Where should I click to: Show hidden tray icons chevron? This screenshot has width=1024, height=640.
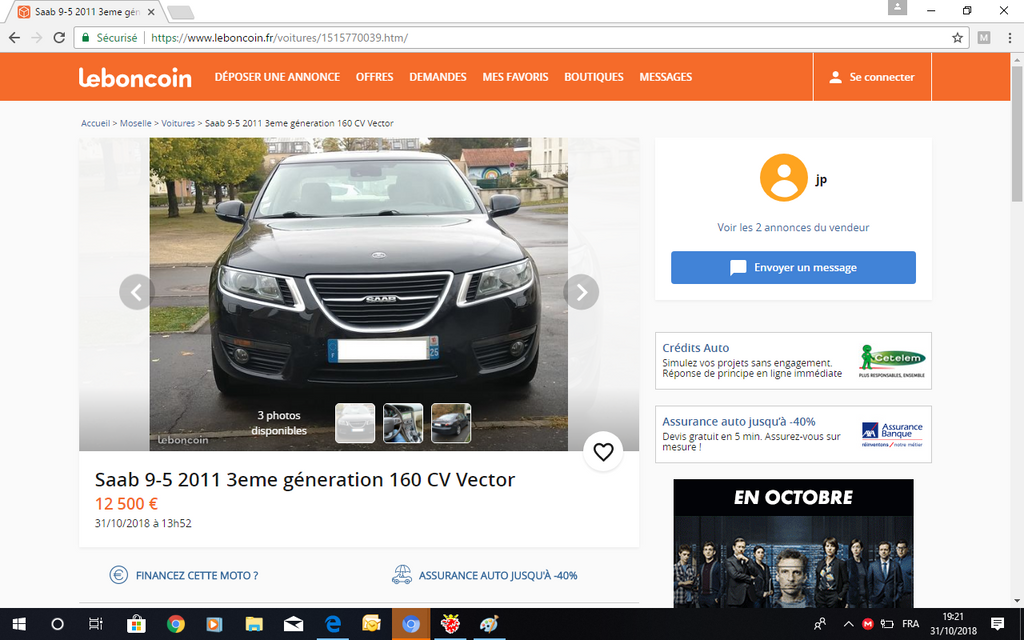tap(848, 624)
